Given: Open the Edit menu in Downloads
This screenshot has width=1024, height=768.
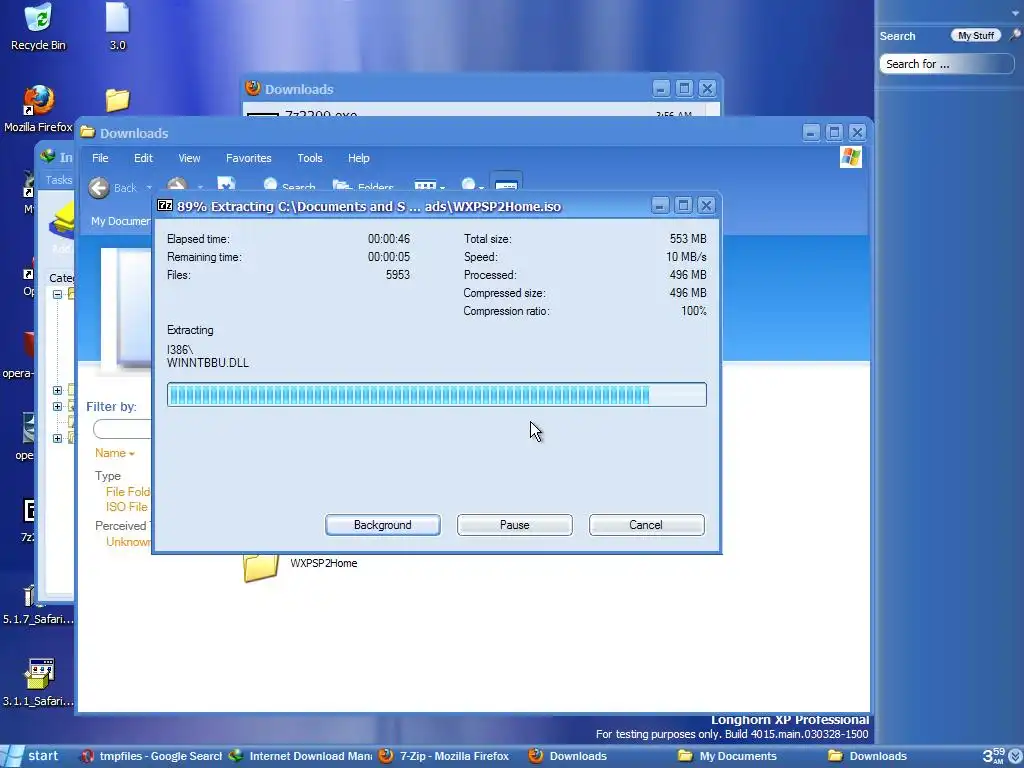Looking at the screenshot, I should tap(143, 158).
